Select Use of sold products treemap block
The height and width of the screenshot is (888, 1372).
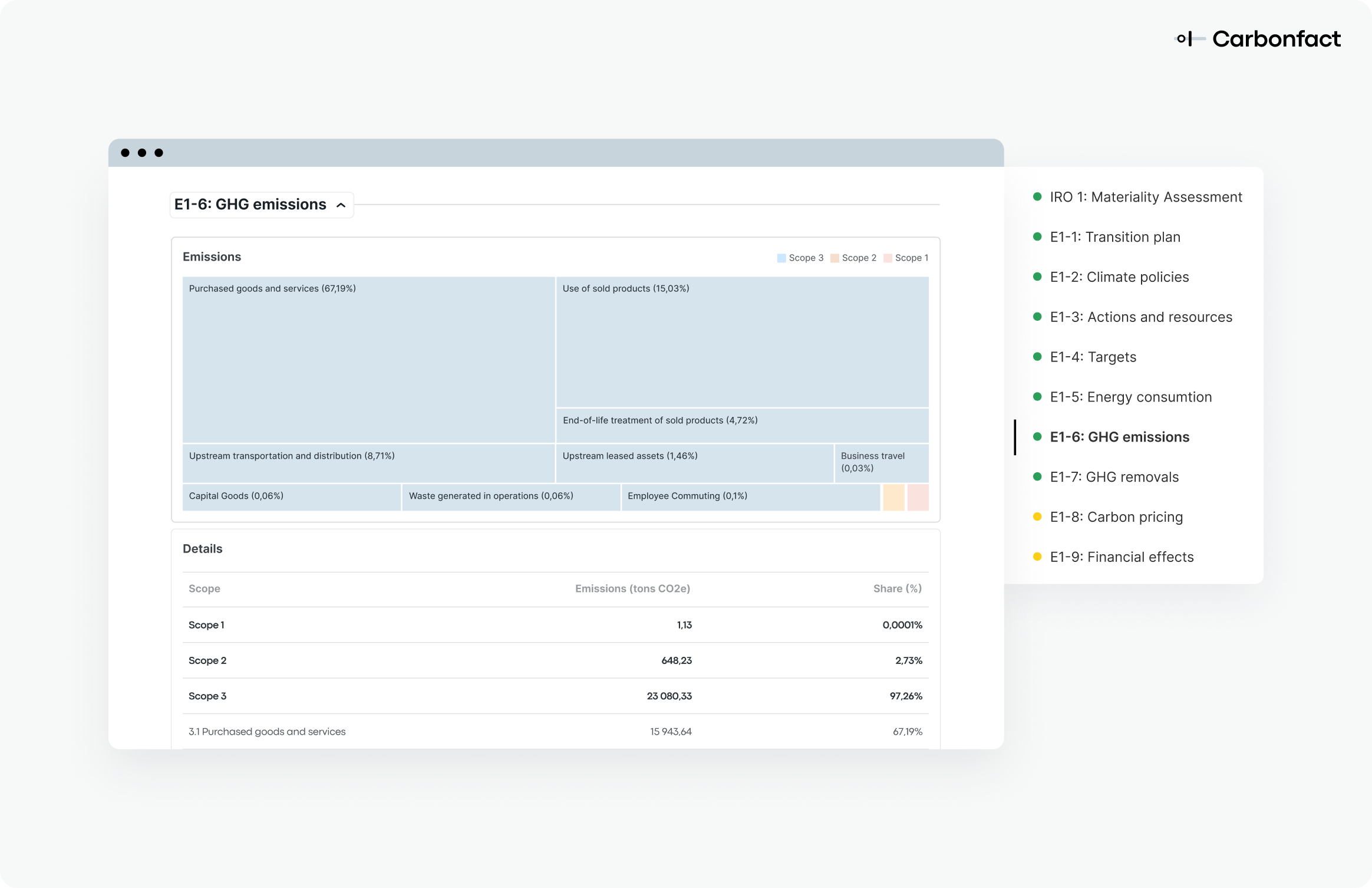743,342
